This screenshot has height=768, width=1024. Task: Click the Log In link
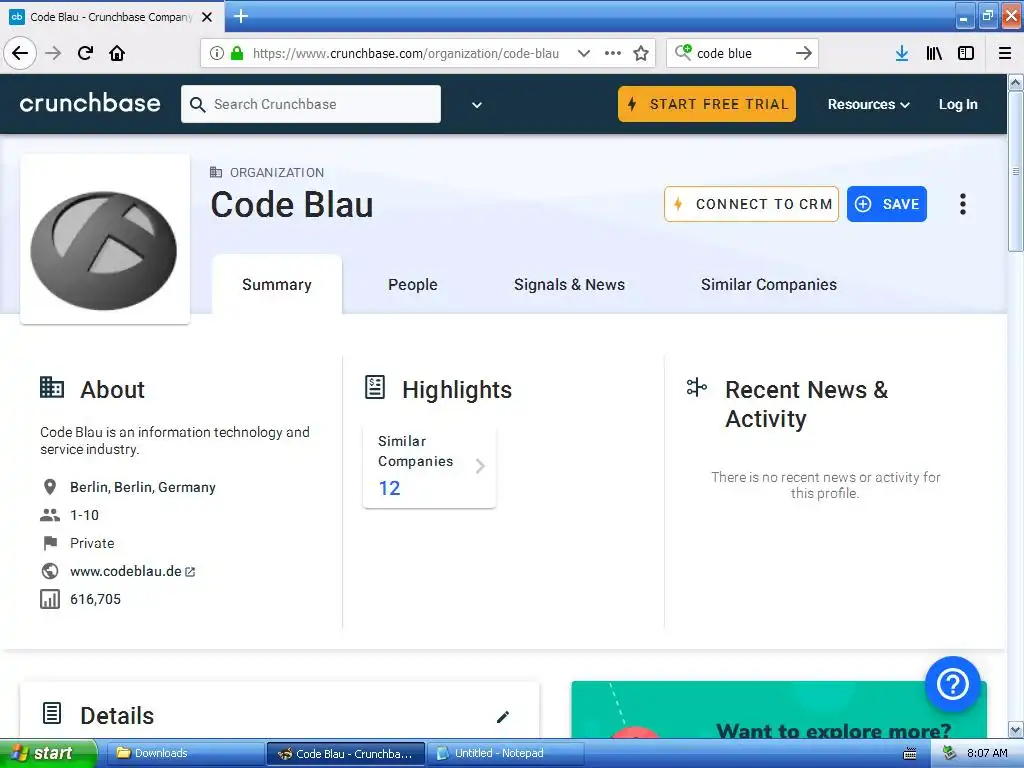tap(958, 104)
